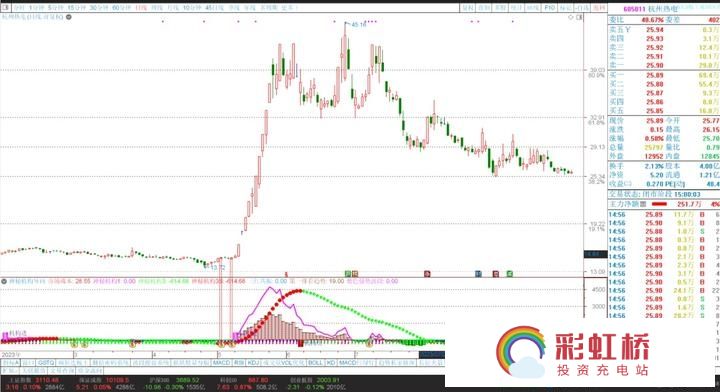Image resolution: width=720 pixels, height=392 pixels.
Task: Open the F10 company info button
Action: pyautogui.click(x=550, y=8)
